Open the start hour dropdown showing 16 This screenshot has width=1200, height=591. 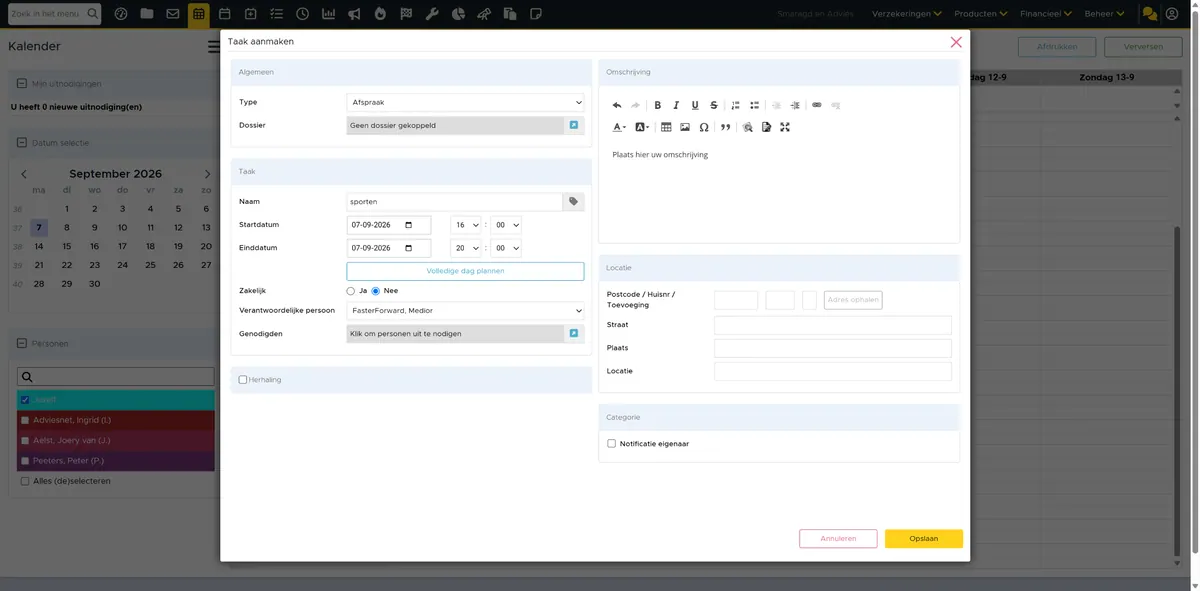coord(465,225)
